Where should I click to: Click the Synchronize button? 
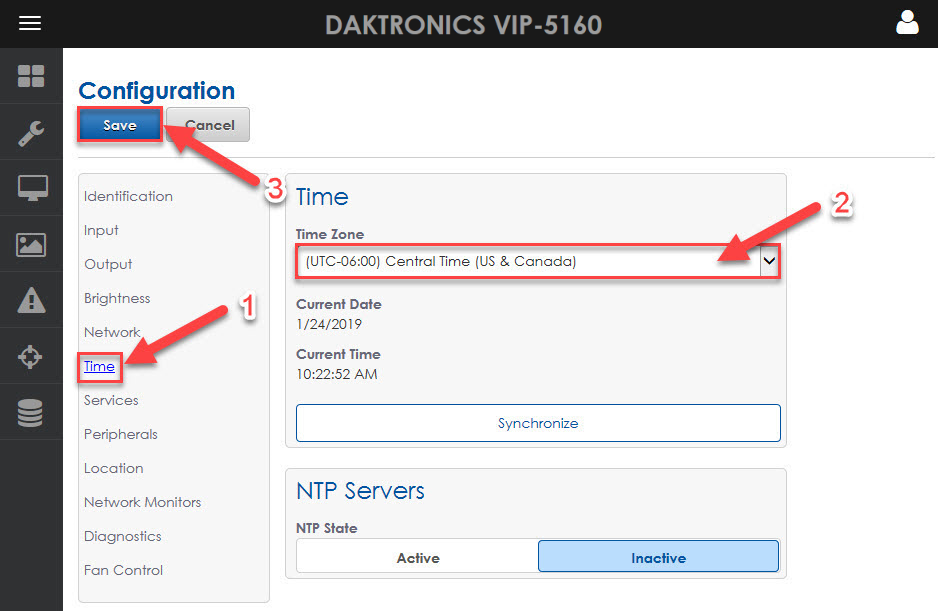tap(538, 423)
